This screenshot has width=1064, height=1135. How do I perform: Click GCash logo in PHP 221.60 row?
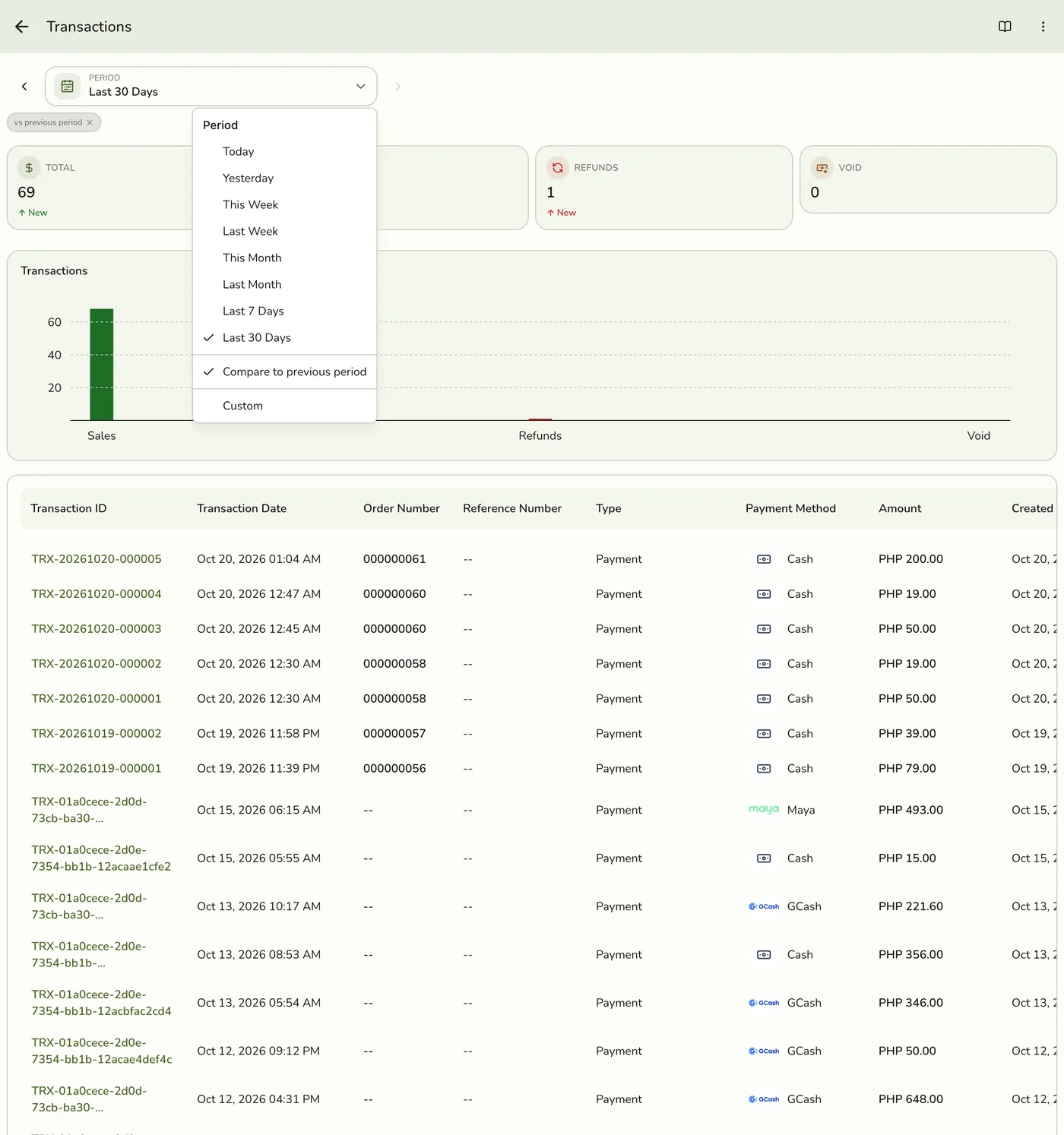[x=764, y=906]
